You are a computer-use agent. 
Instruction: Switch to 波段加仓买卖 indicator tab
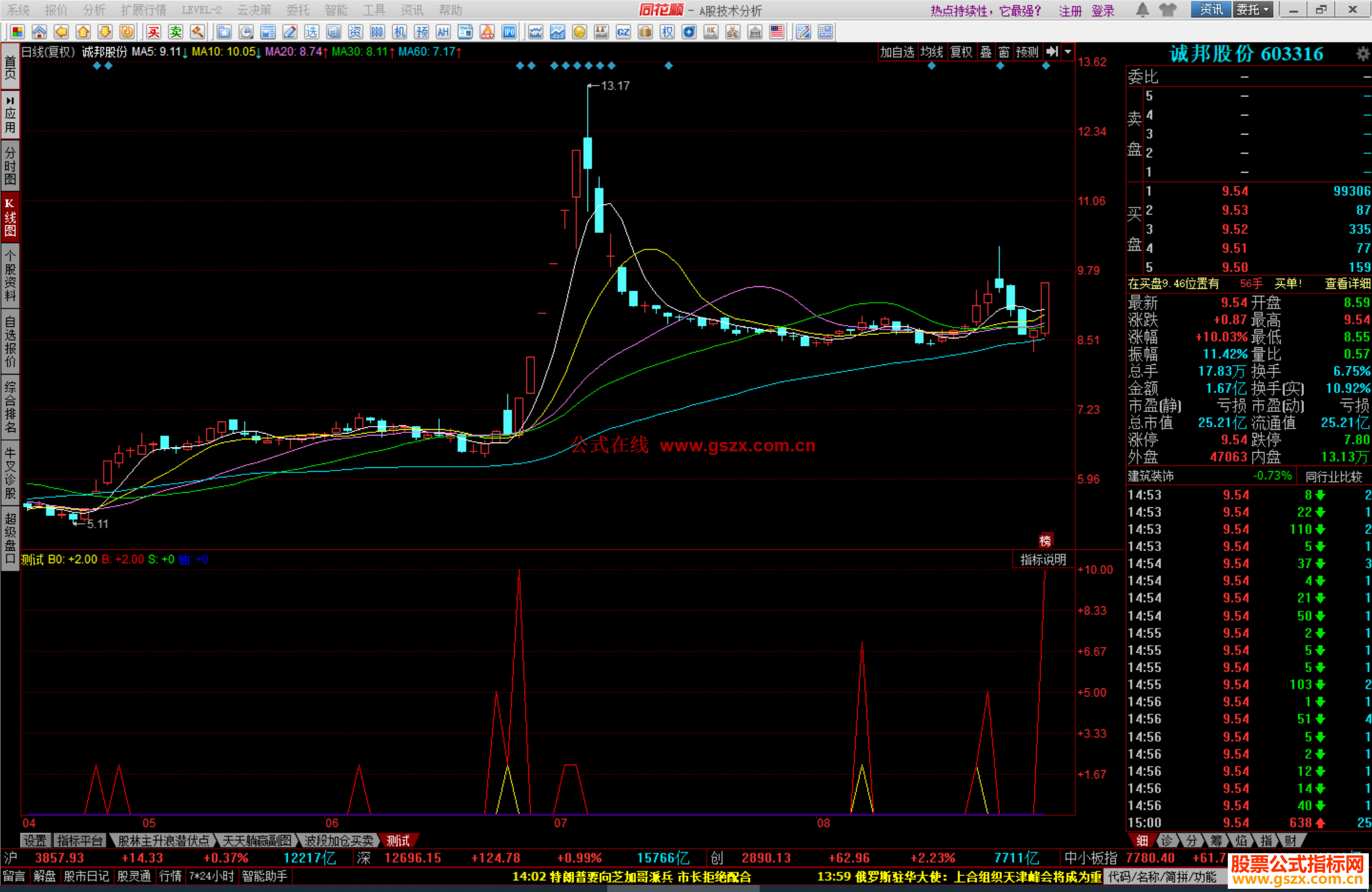(x=339, y=841)
